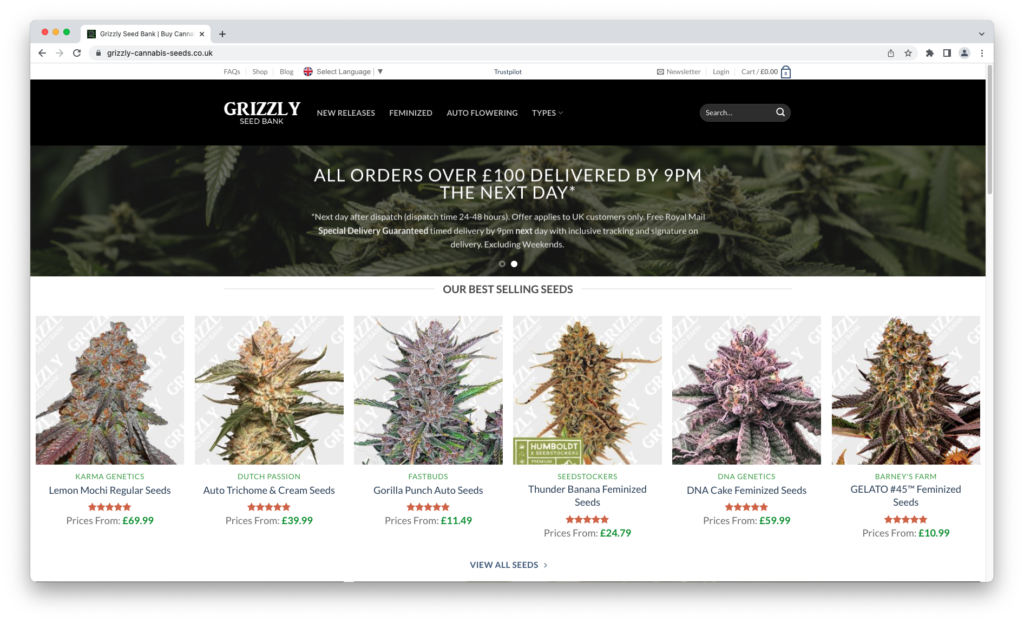Select the second banner slide dot

point(514,264)
